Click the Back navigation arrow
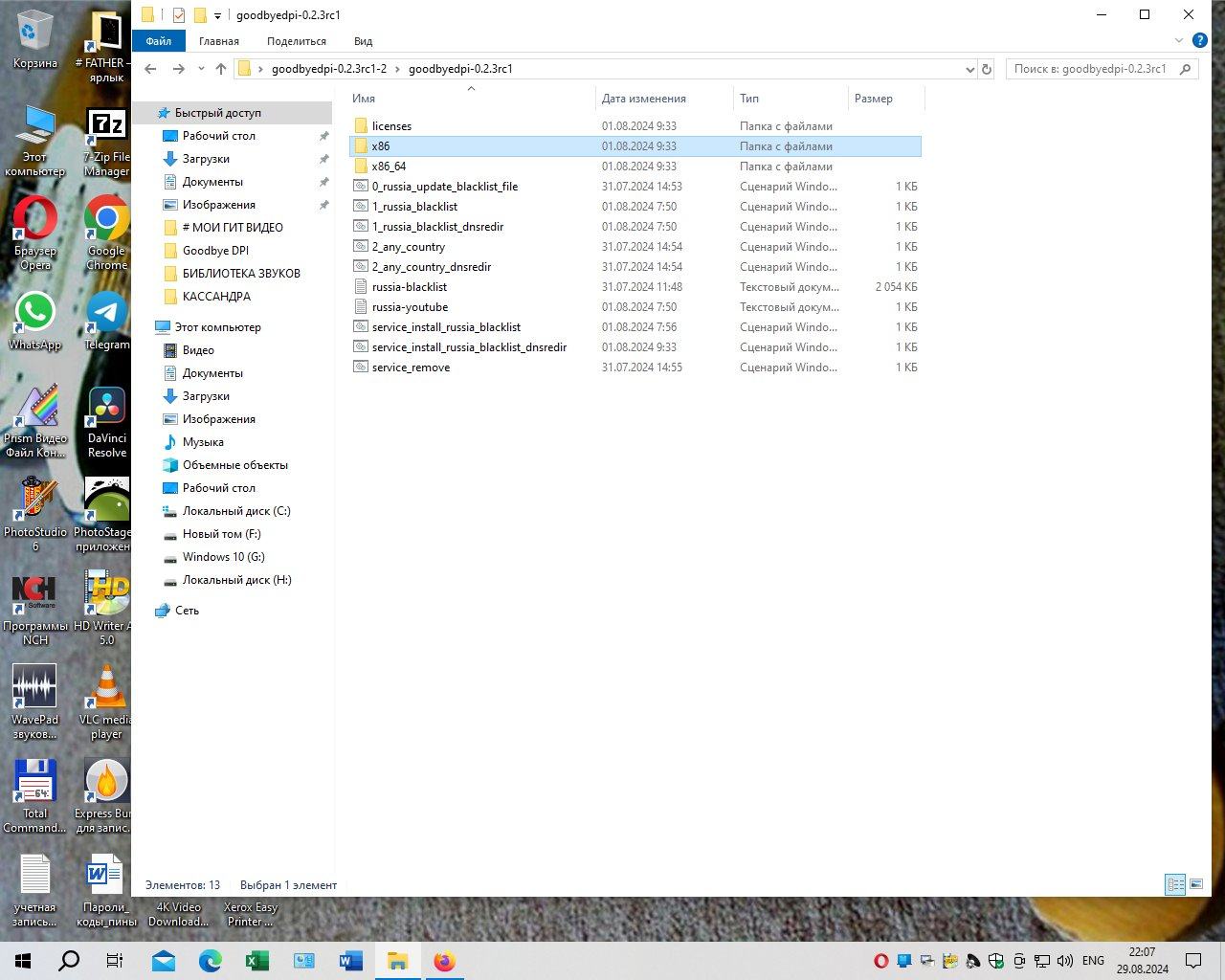This screenshot has width=1225, height=980. coord(150,69)
